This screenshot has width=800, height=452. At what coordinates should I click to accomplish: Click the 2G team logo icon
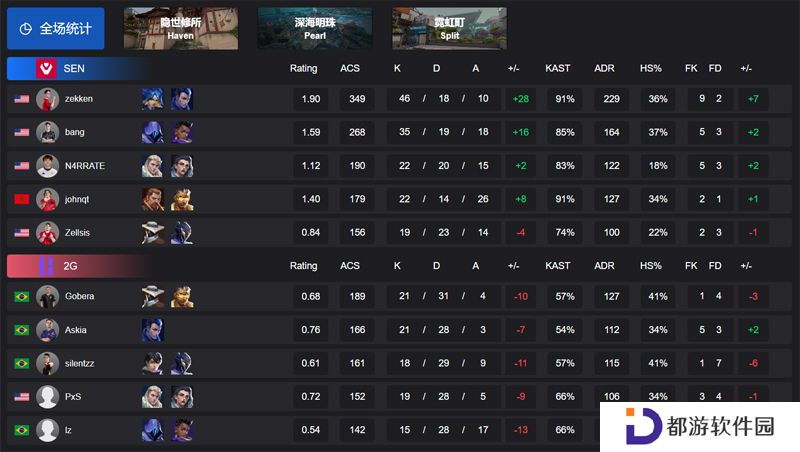click(x=46, y=266)
